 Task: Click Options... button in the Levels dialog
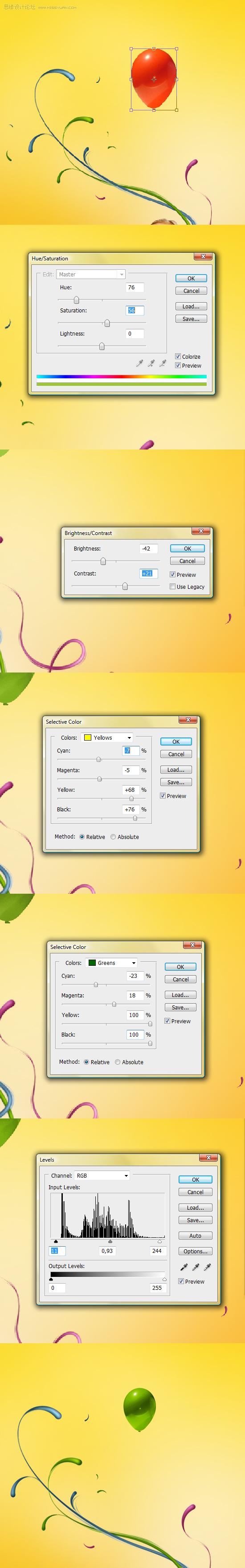click(x=195, y=1252)
